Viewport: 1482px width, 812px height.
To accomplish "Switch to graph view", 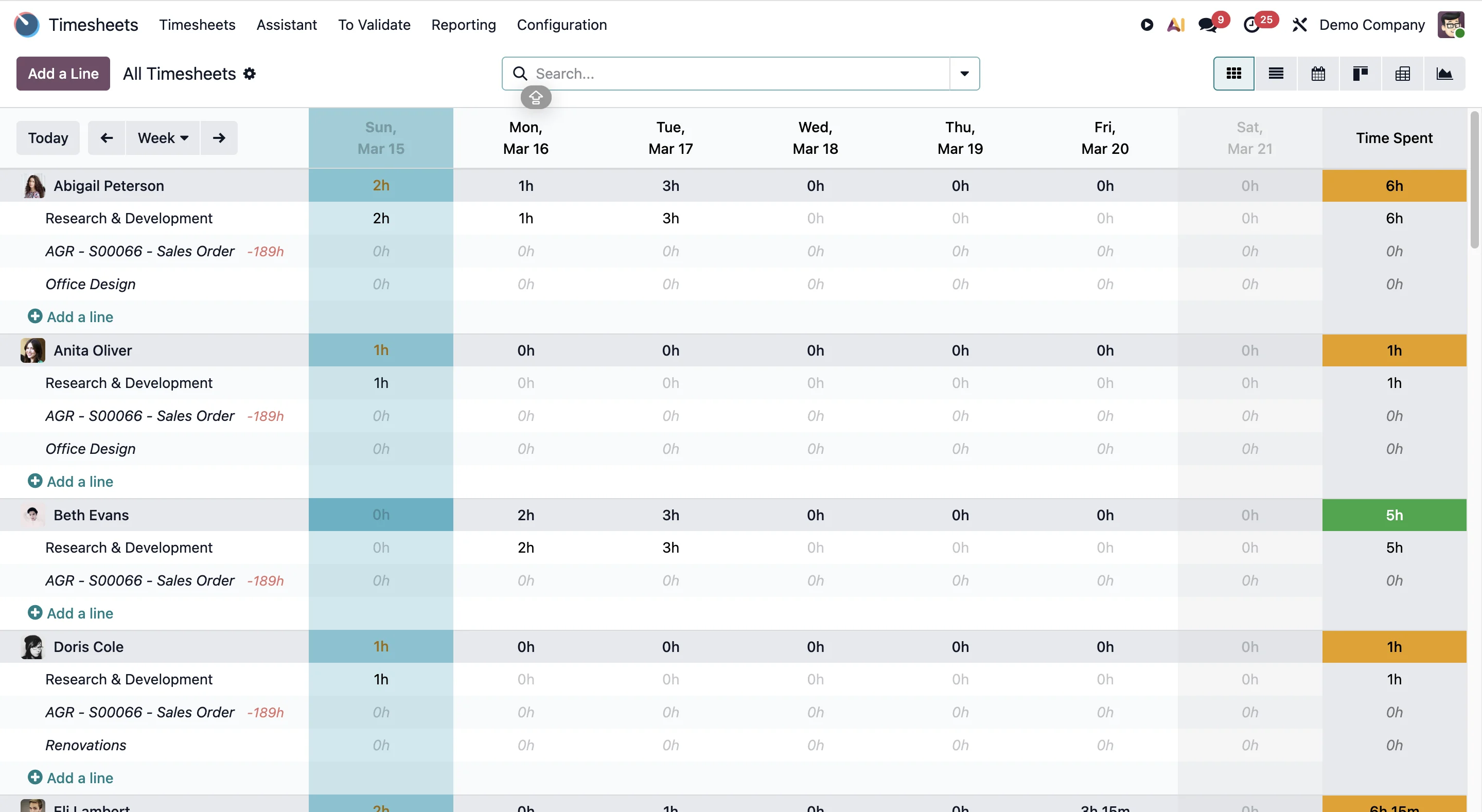I will tap(1444, 74).
